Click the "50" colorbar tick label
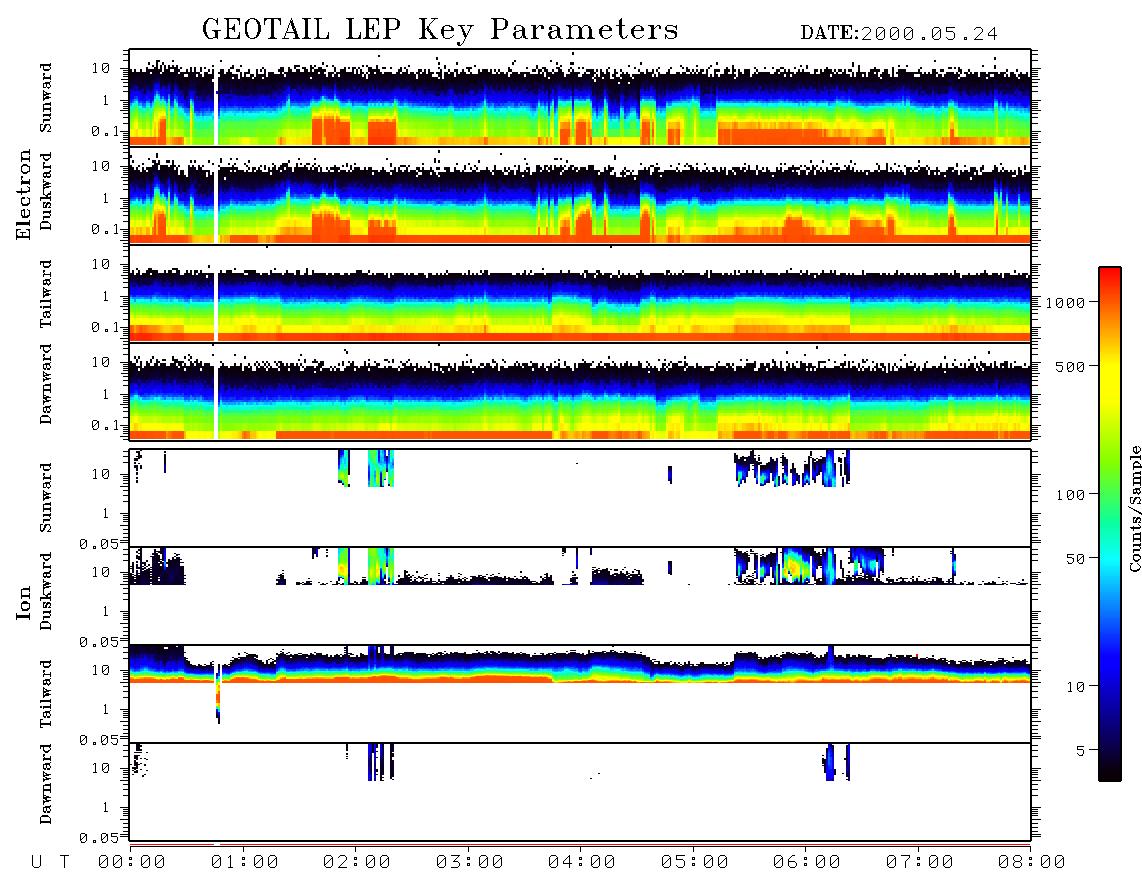This screenshot has height=880, width=1142. coord(1075,559)
